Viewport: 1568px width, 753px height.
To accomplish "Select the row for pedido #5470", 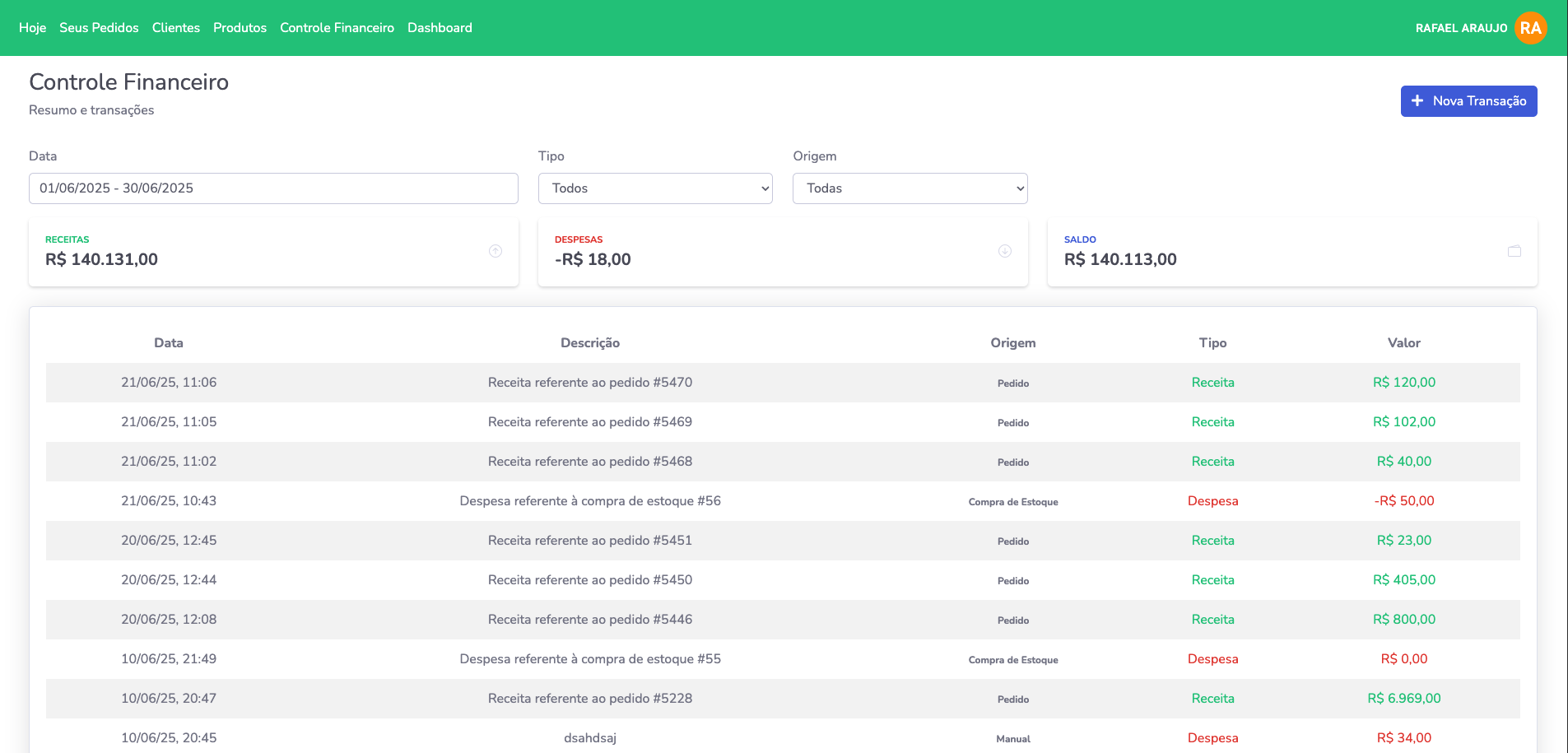I will click(589, 383).
